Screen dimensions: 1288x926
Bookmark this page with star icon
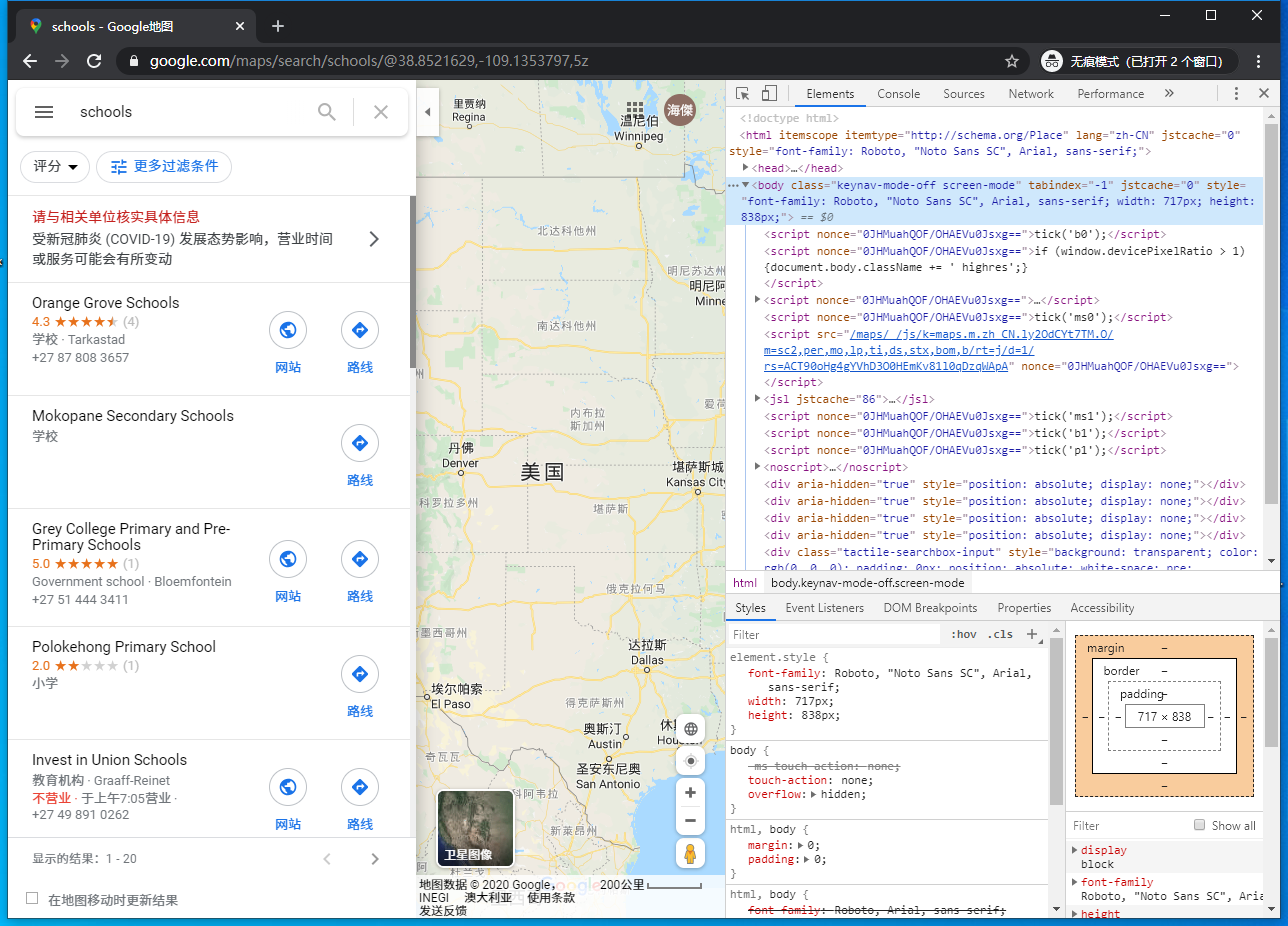1012,61
